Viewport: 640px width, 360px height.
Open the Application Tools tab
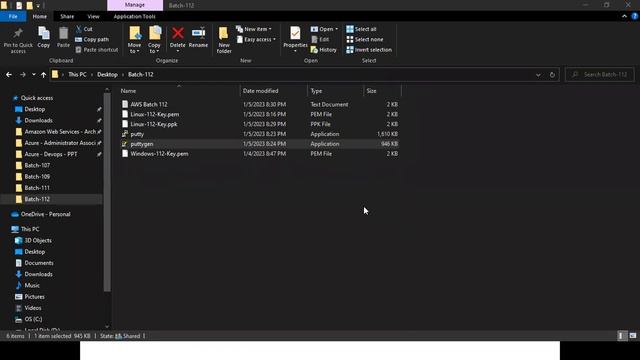(135, 16)
